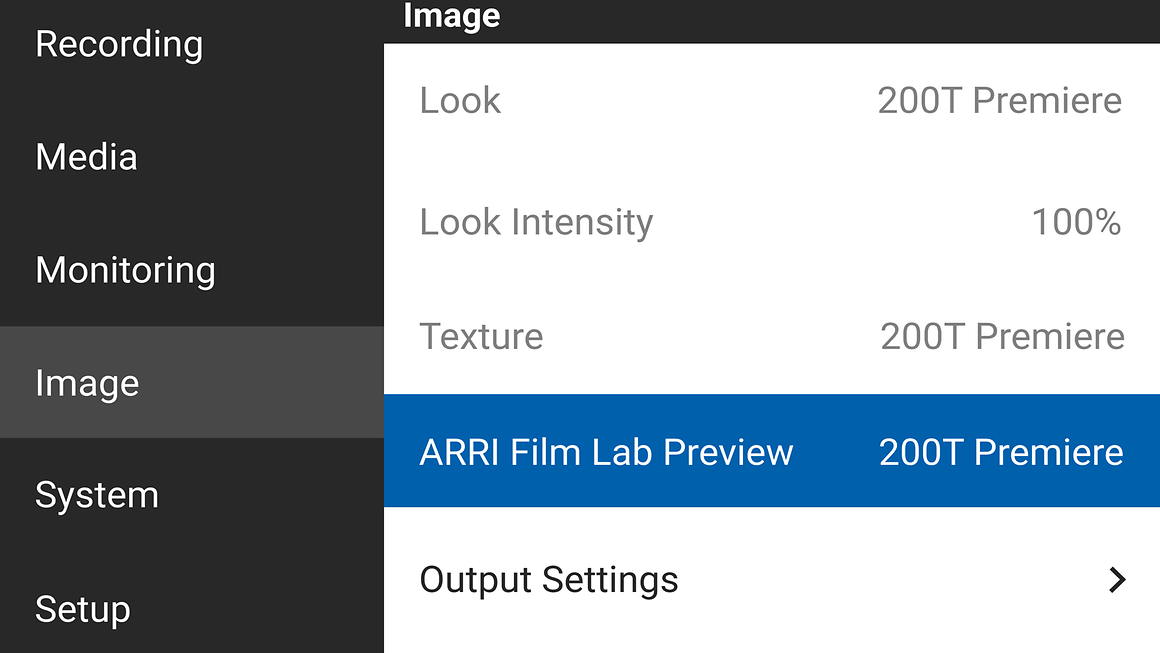Click the Output Settings label

(x=549, y=580)
